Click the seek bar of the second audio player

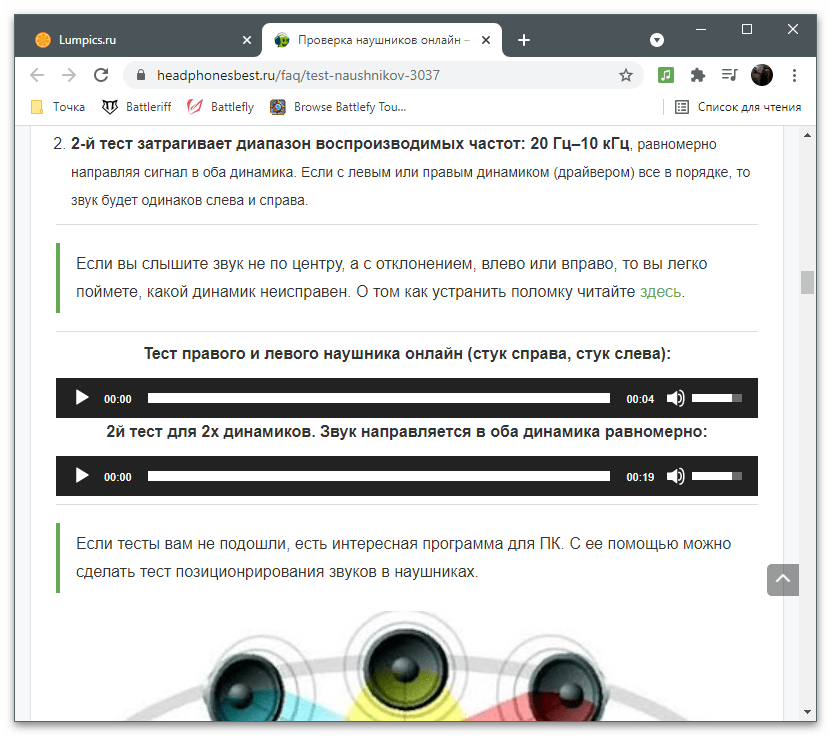[378, 476]
